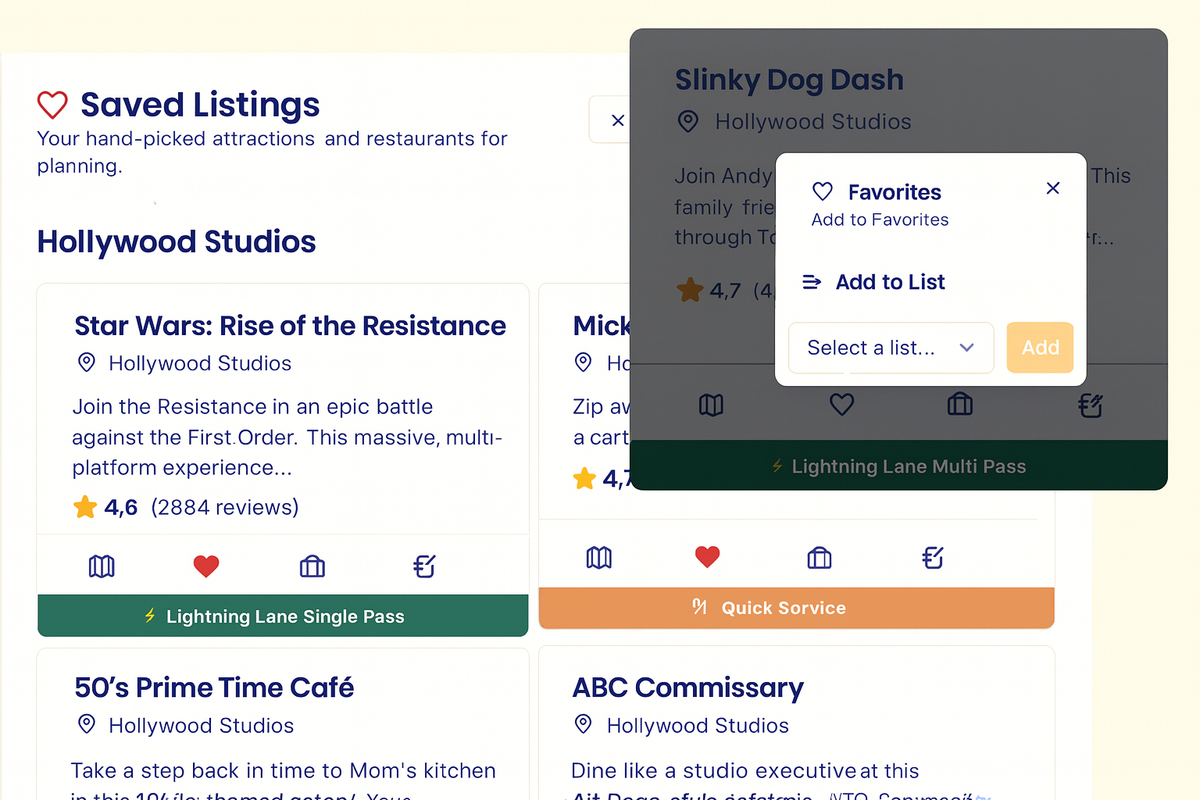This screenshot has width=1200, height=800.
Task: Click suitcase icon on Slinky Dog Dash card
Action: [x=960, y=404]
